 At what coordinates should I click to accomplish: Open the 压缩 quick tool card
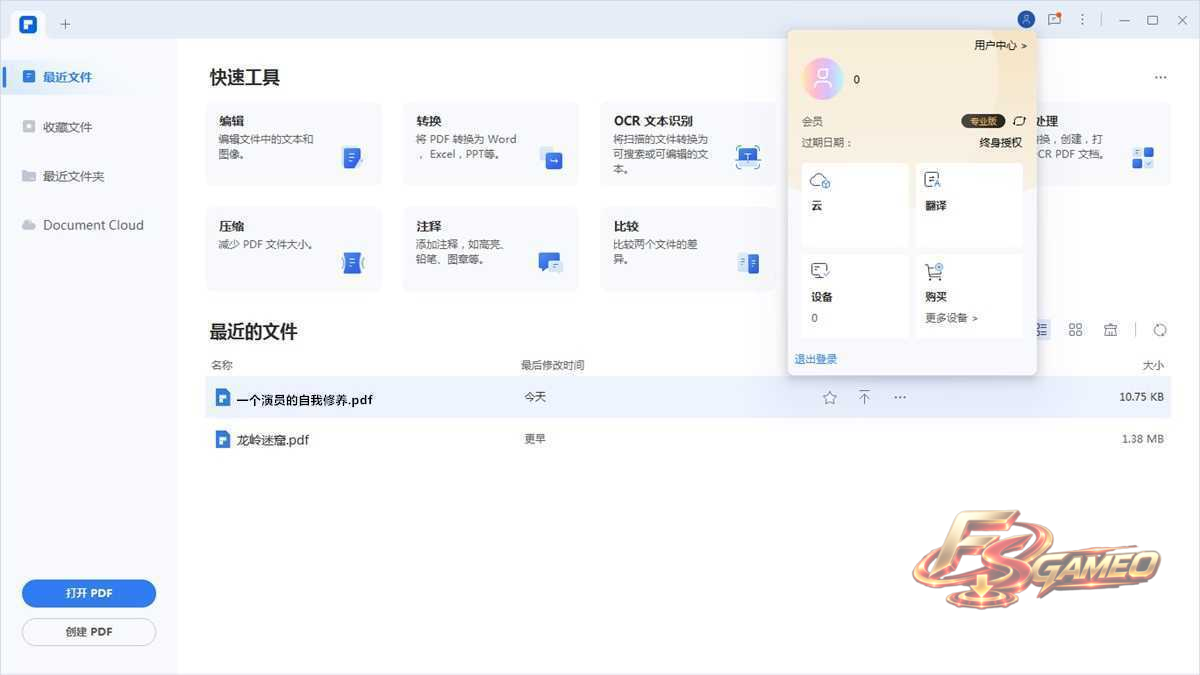(x=293, y=249)
